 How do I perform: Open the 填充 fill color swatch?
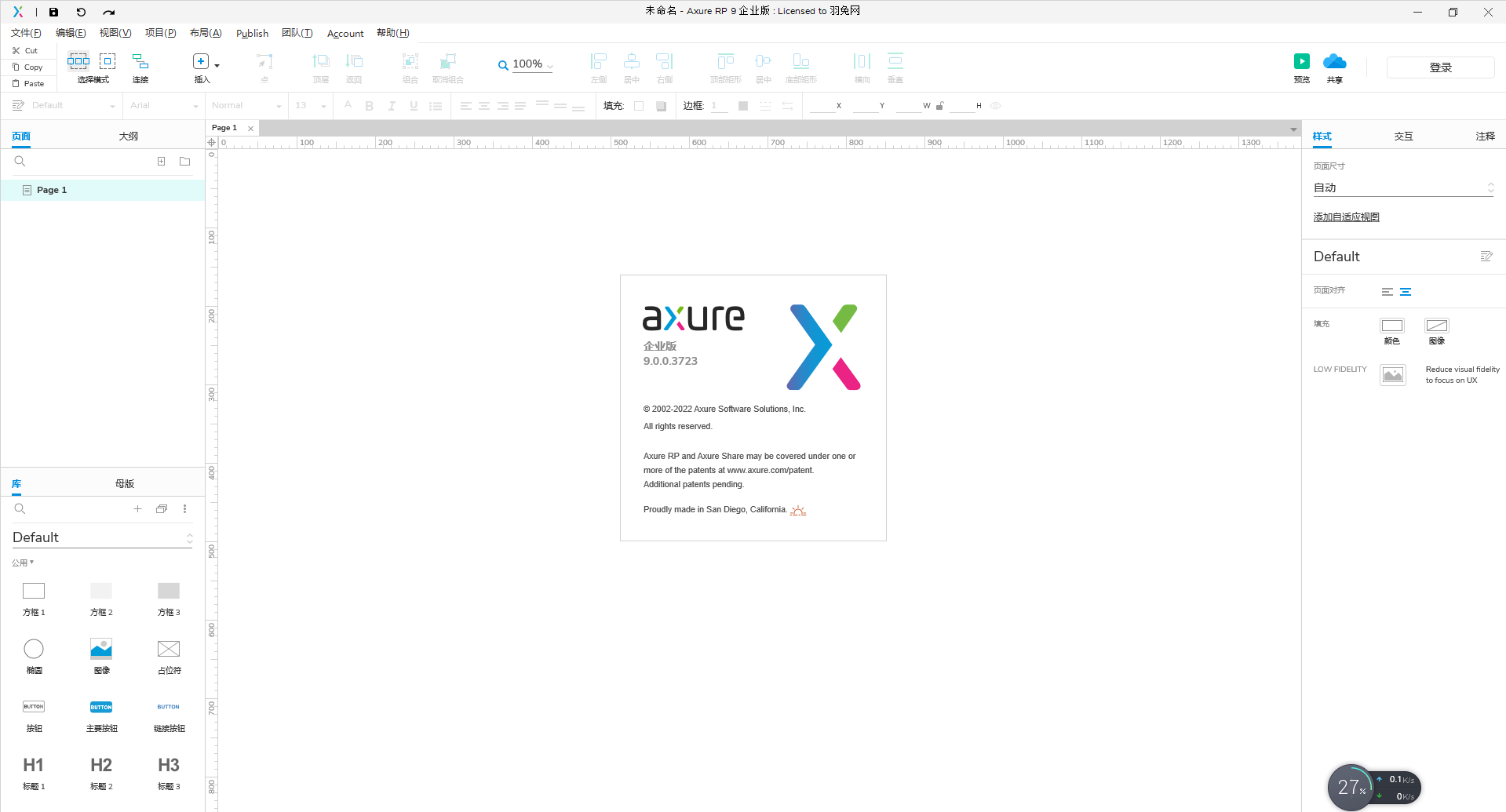coord(640,105)
